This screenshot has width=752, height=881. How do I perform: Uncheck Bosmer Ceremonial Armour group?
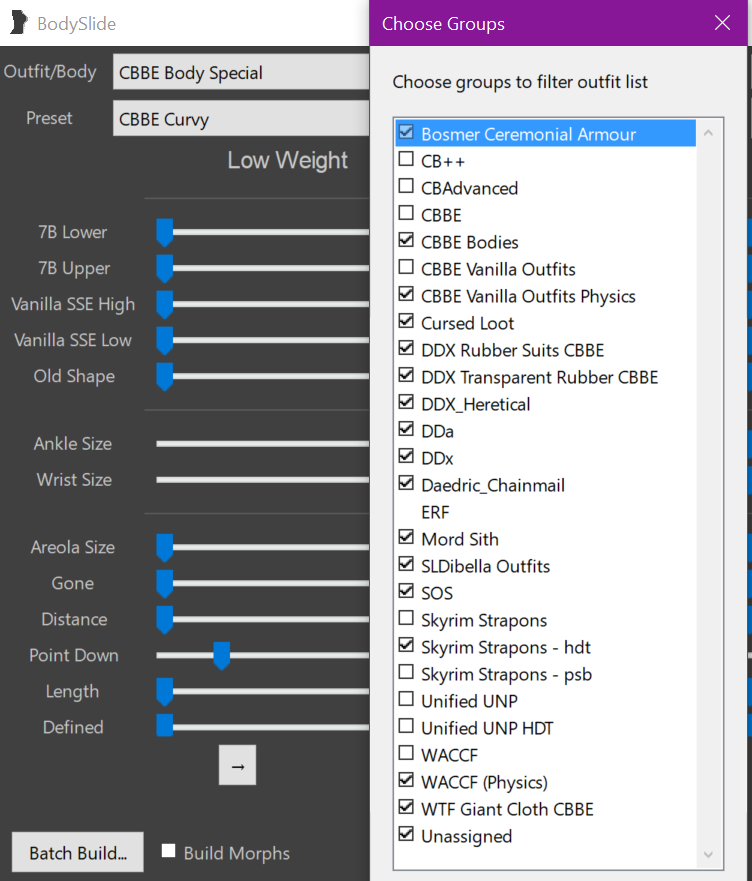[x=406, y=132]
